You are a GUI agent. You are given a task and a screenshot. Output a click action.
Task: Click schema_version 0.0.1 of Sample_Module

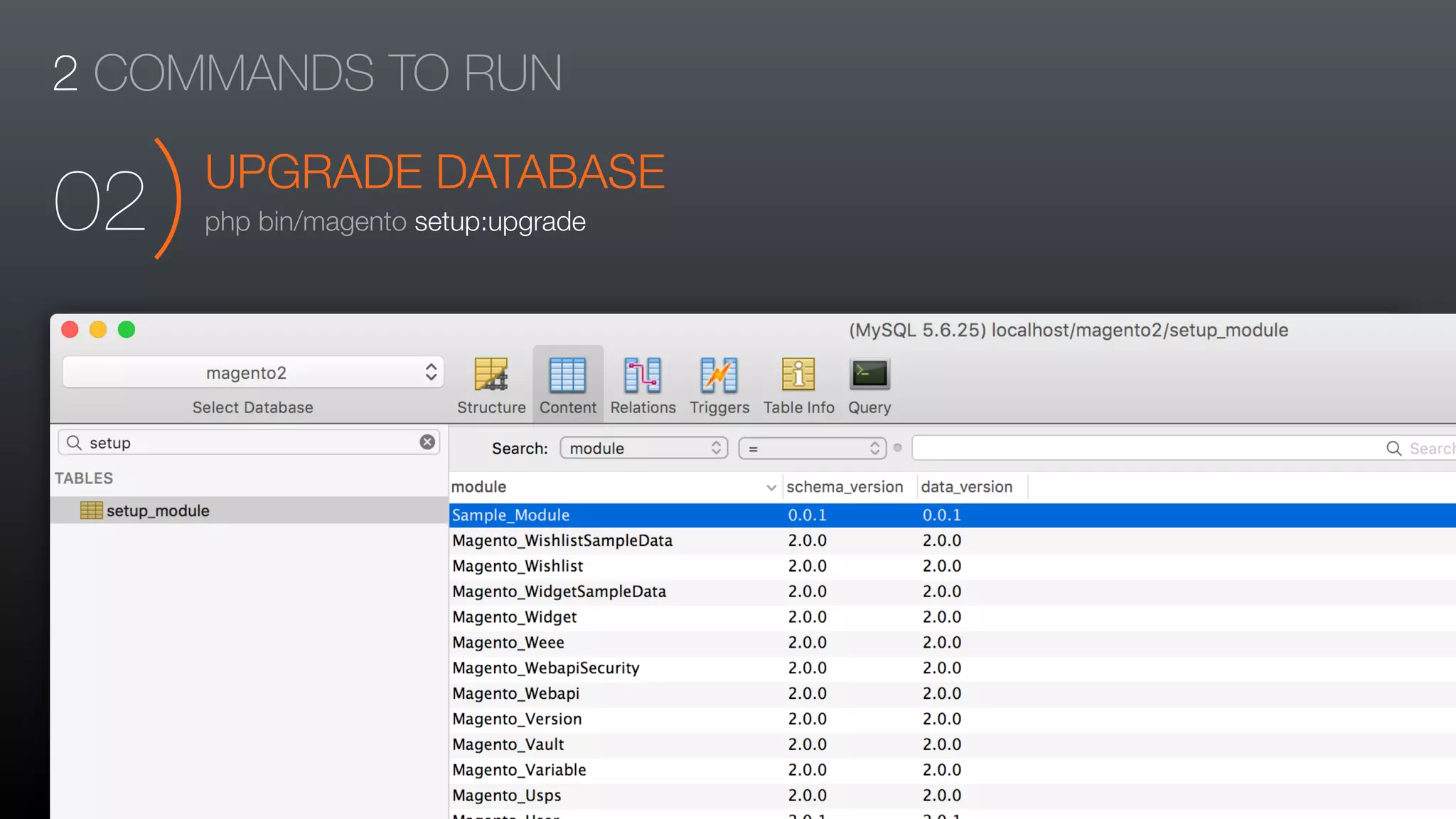[x=807, y=515]
